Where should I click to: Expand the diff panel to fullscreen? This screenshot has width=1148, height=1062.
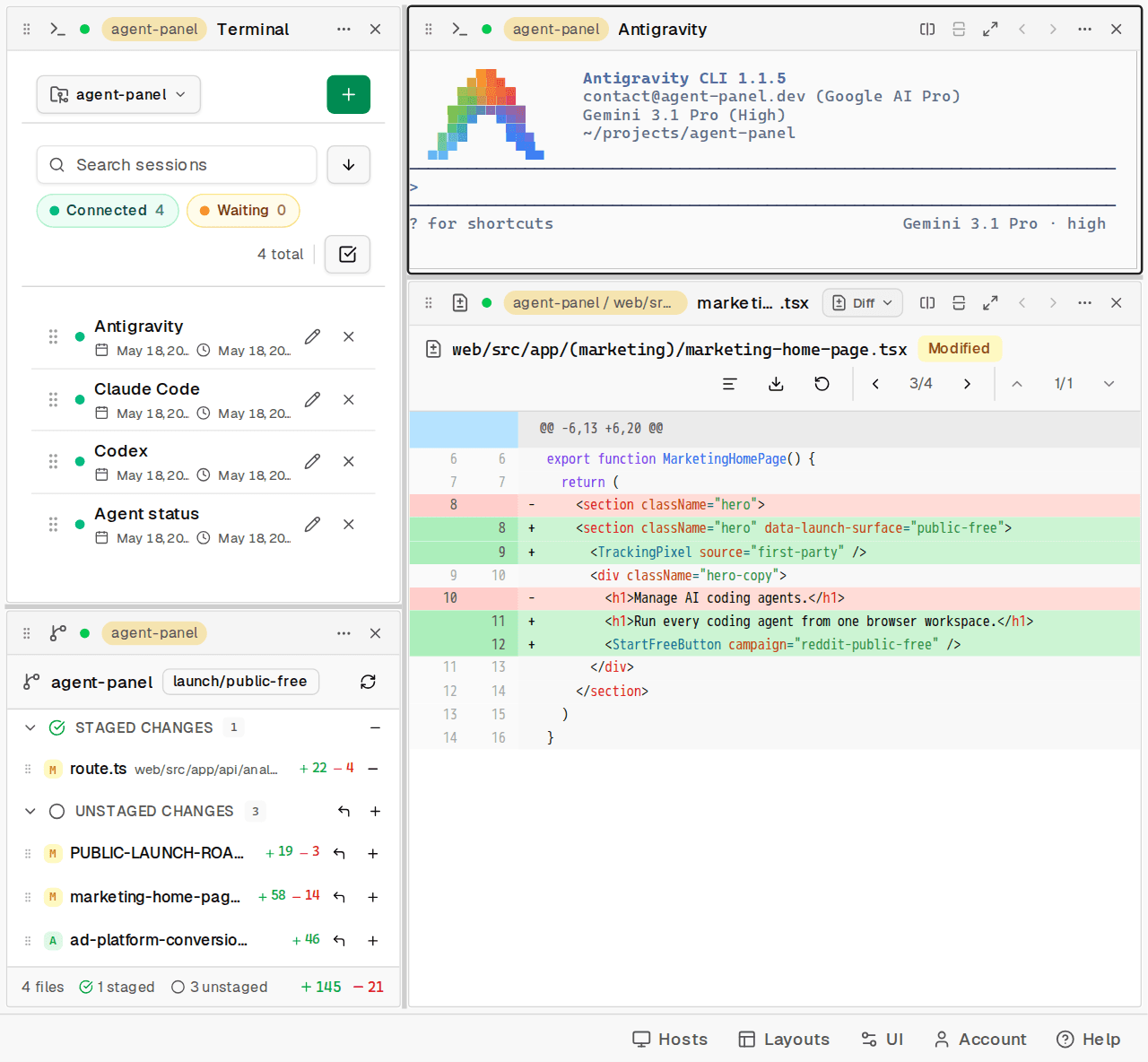tap(990, 303)
